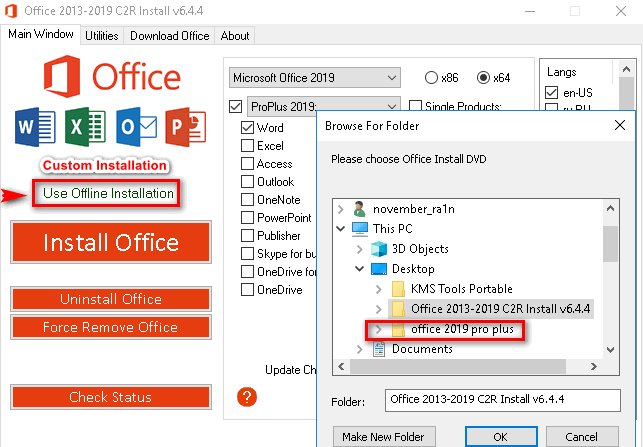This screenshot has height=447, width=643.
Task: Click the folder tree horizontal scrollbar thumb
Action: click(458, 366)
